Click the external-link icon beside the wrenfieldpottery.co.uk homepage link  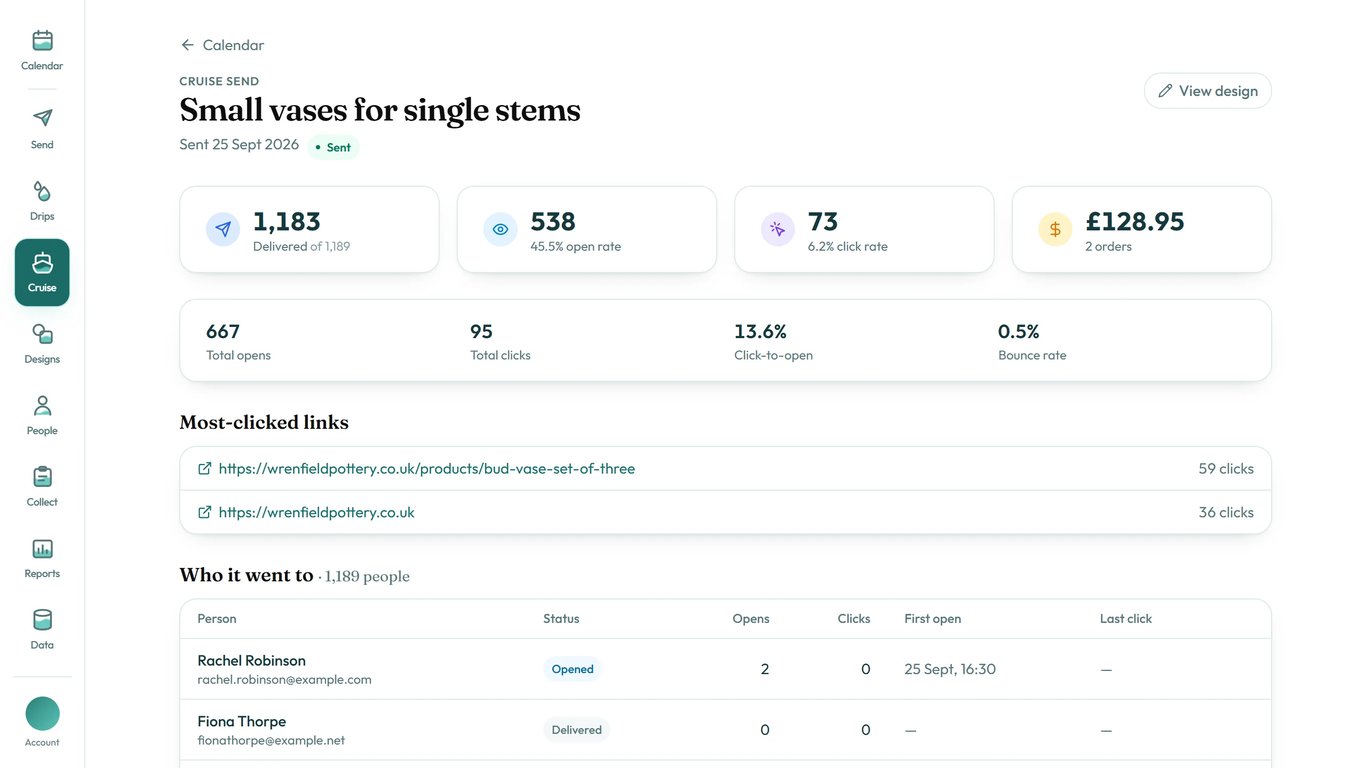click(205, 512)
